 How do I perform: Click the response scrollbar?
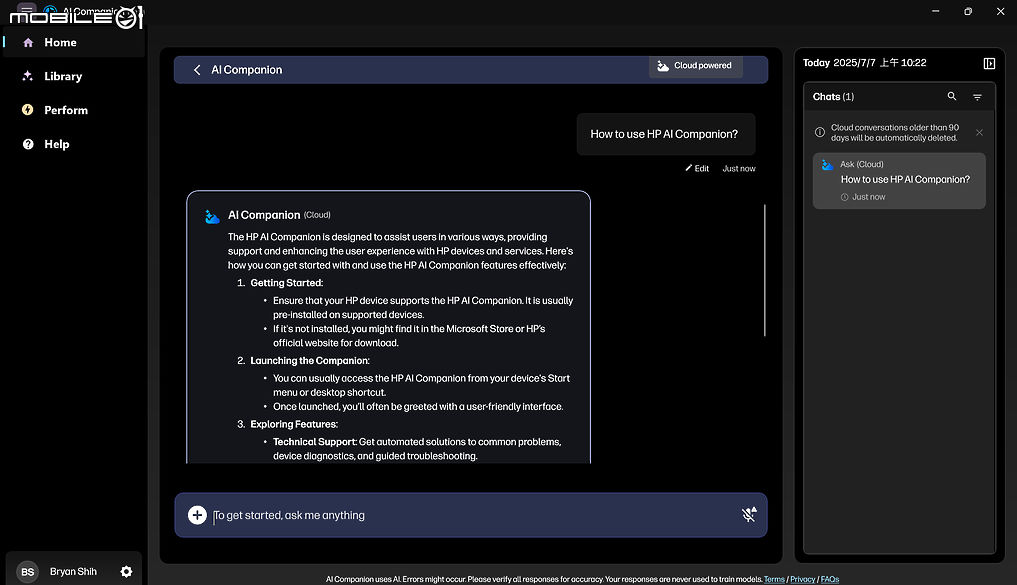click(765, 270)
